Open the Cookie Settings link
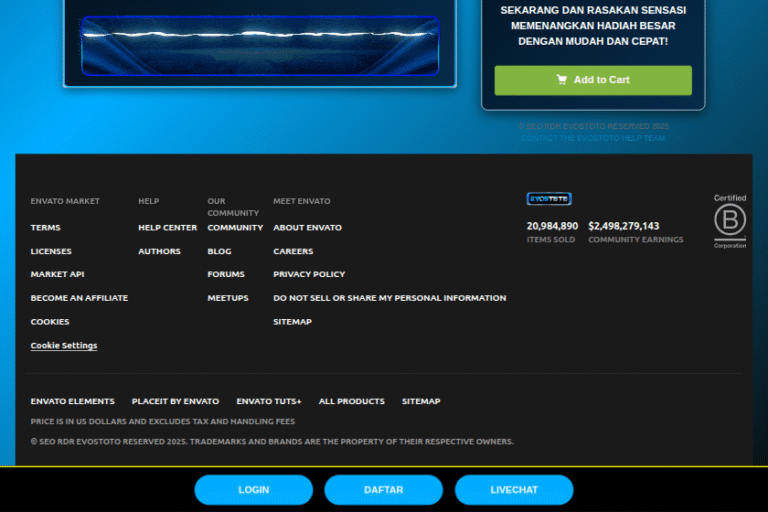768x512 pixels. [64, 346]
